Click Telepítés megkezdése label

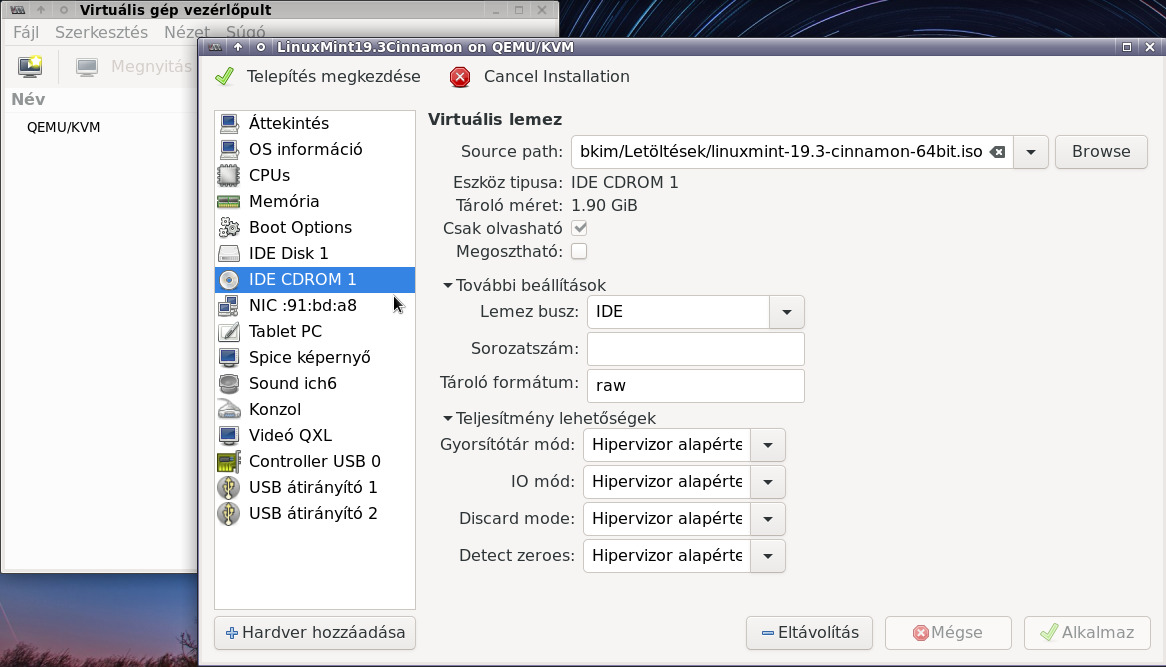click(x=333, y=77)
